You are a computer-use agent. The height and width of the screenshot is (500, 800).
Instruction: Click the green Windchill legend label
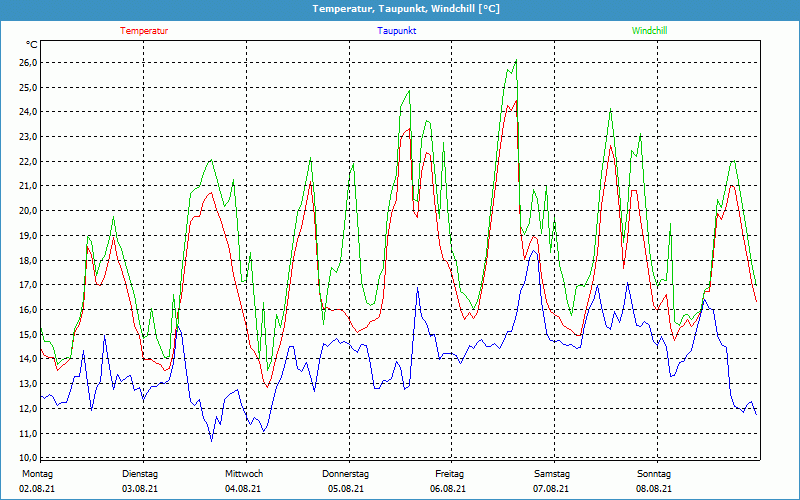click(649, 31)
